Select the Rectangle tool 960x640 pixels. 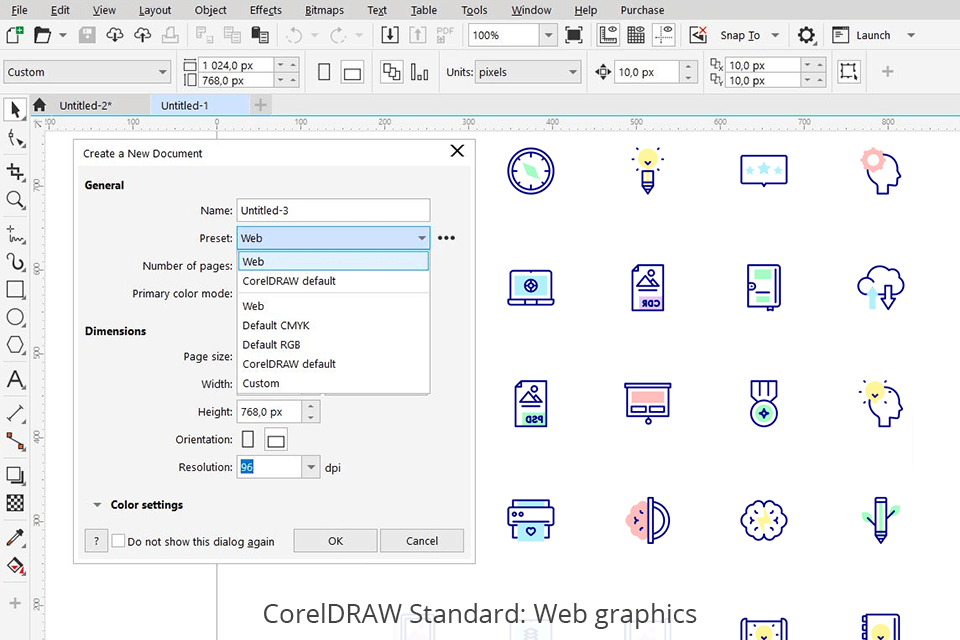[x=15, y=289]
